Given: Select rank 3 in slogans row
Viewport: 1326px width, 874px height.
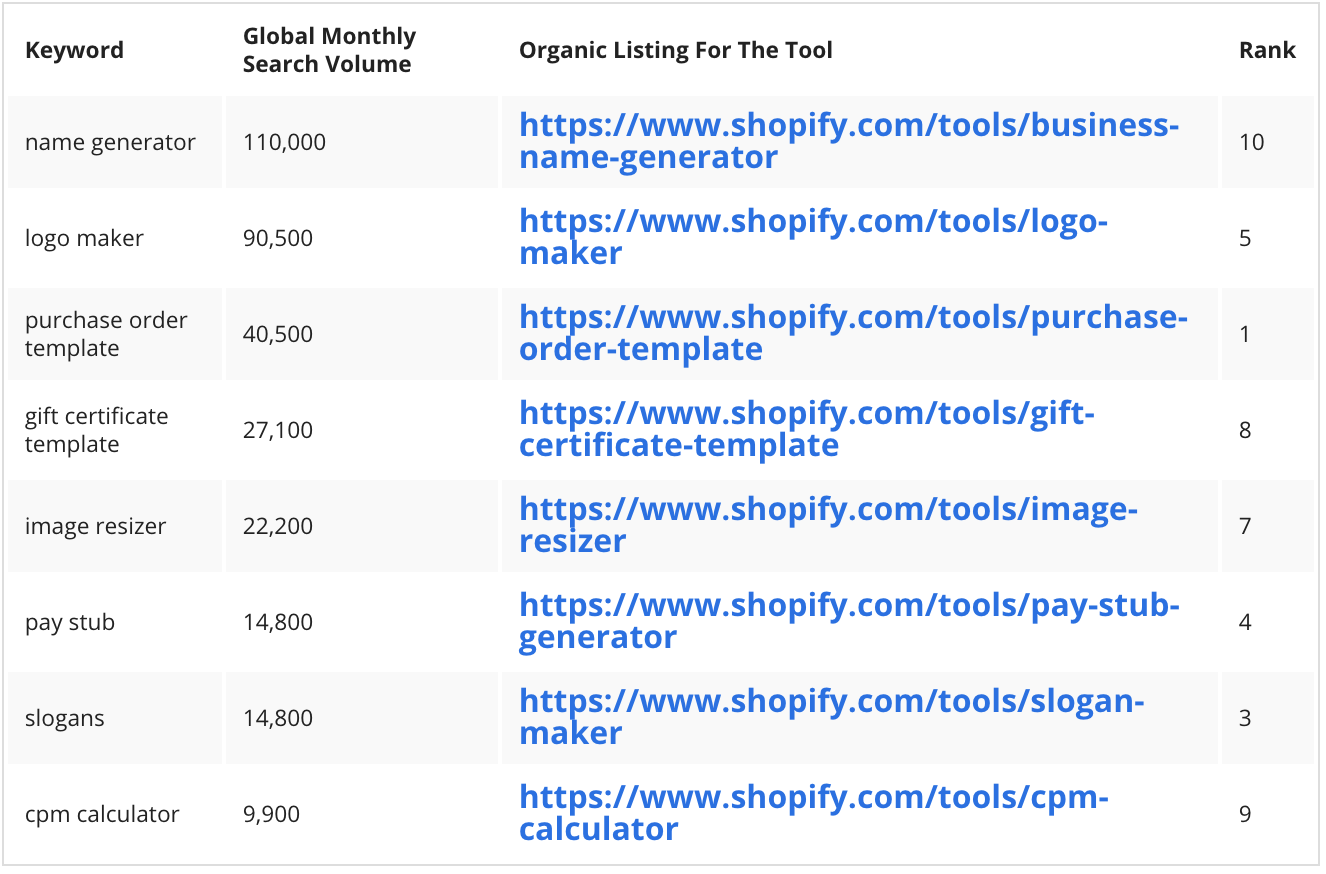Looking at the screenshot, I should pyautogui.click(x=1245, y=718).
